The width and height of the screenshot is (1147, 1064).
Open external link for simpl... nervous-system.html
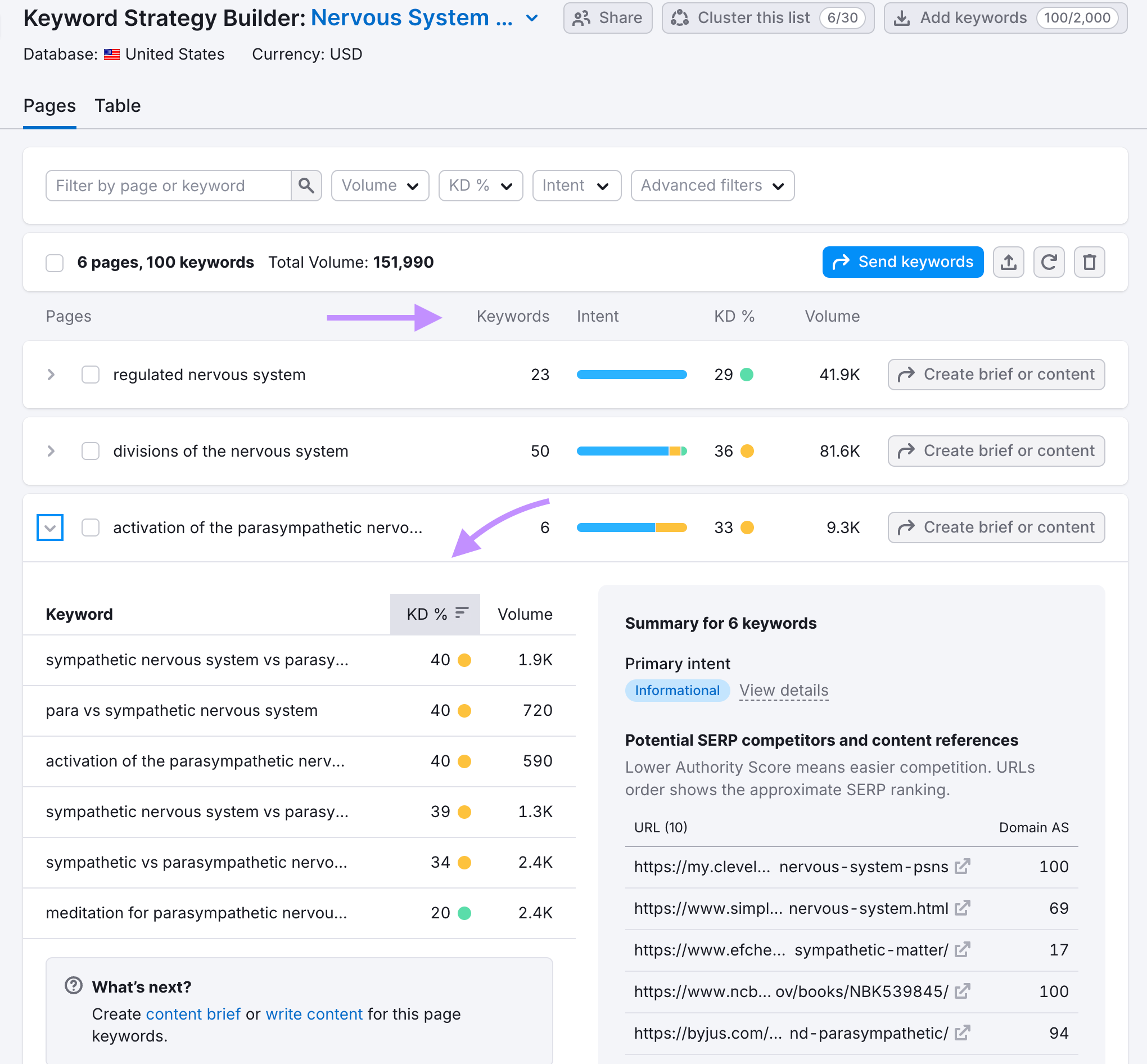[x=961, y=908]
